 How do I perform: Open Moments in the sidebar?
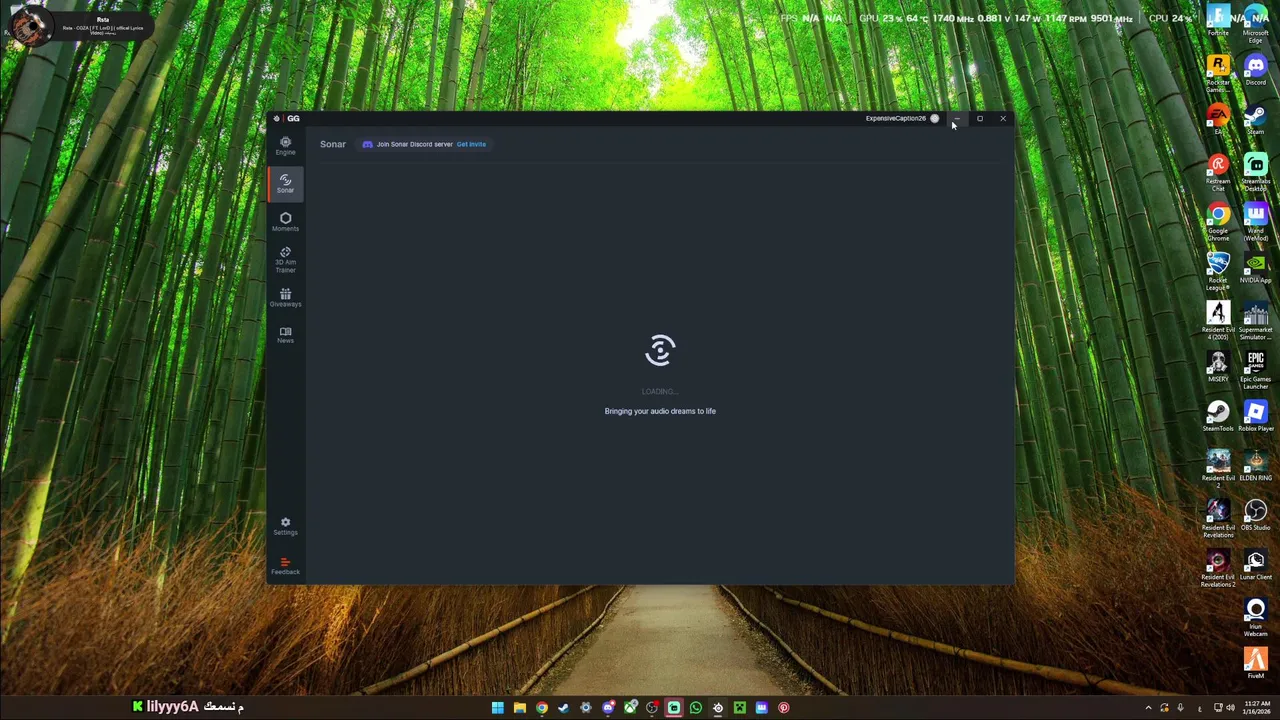[x=285, y=222]
